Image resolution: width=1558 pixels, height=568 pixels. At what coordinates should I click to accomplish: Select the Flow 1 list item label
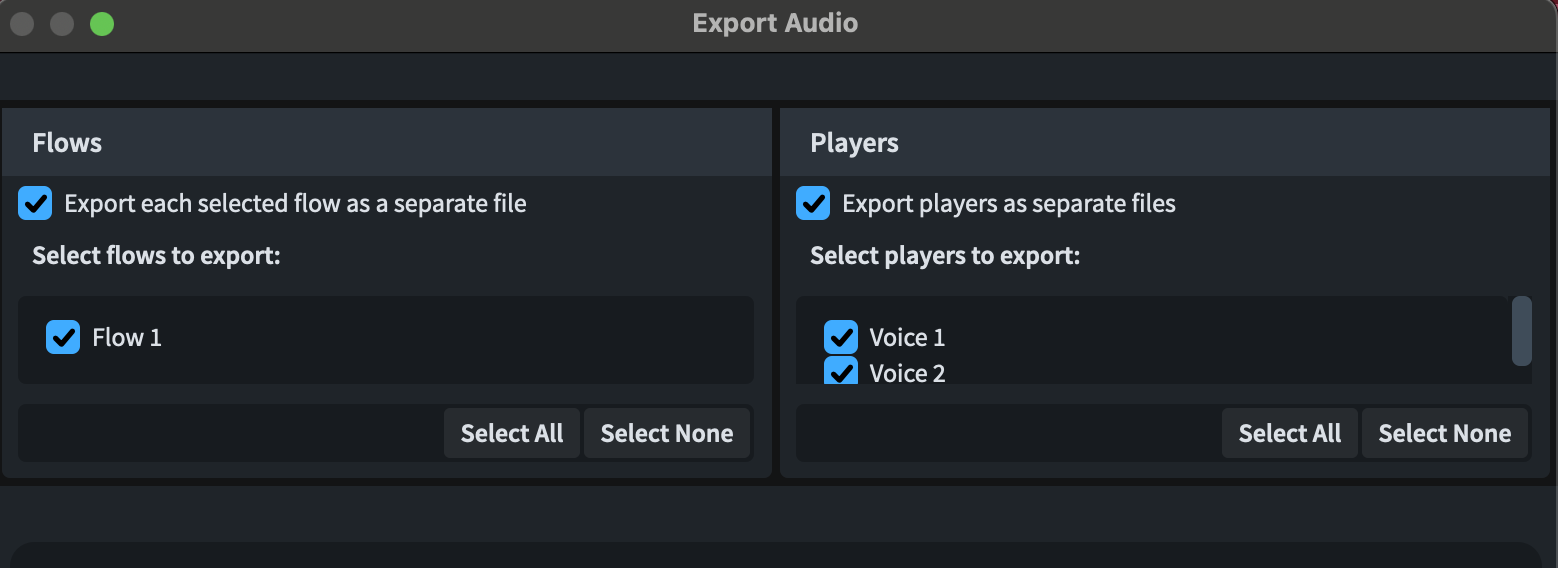coord(127,337)
